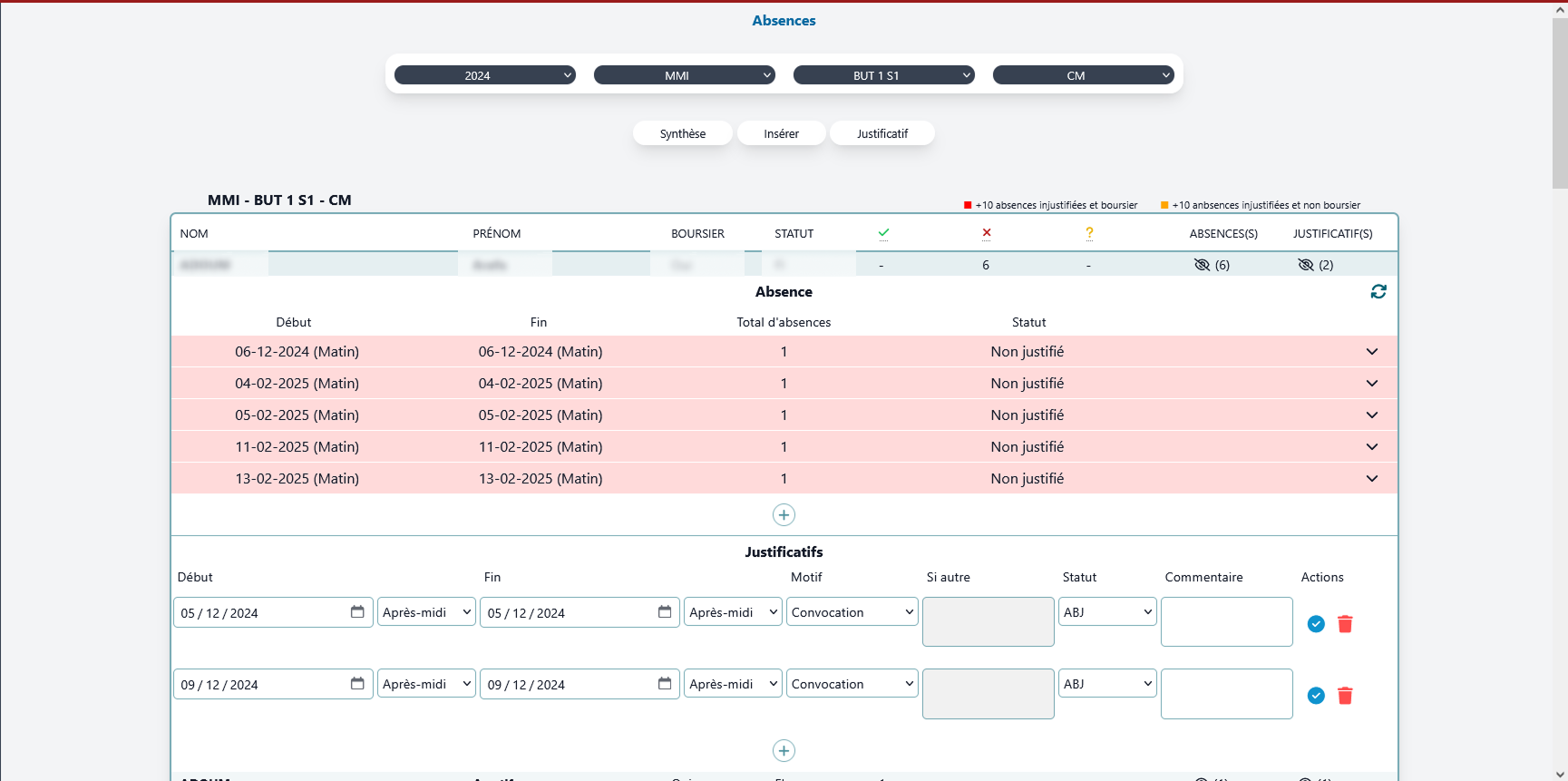The width and height of the screenshot is (1568, 781).
Task: Expand the 06-12-2024 absence row
Action: coord(1372,352)
